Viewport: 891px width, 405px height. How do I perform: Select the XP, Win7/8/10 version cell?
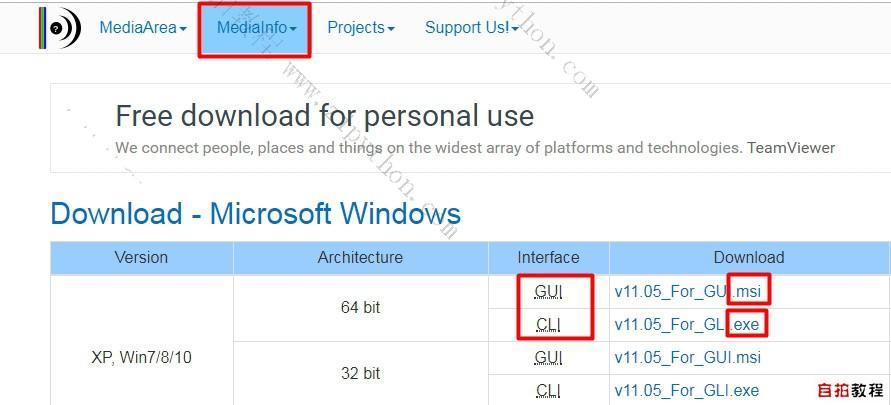point(141,358)
